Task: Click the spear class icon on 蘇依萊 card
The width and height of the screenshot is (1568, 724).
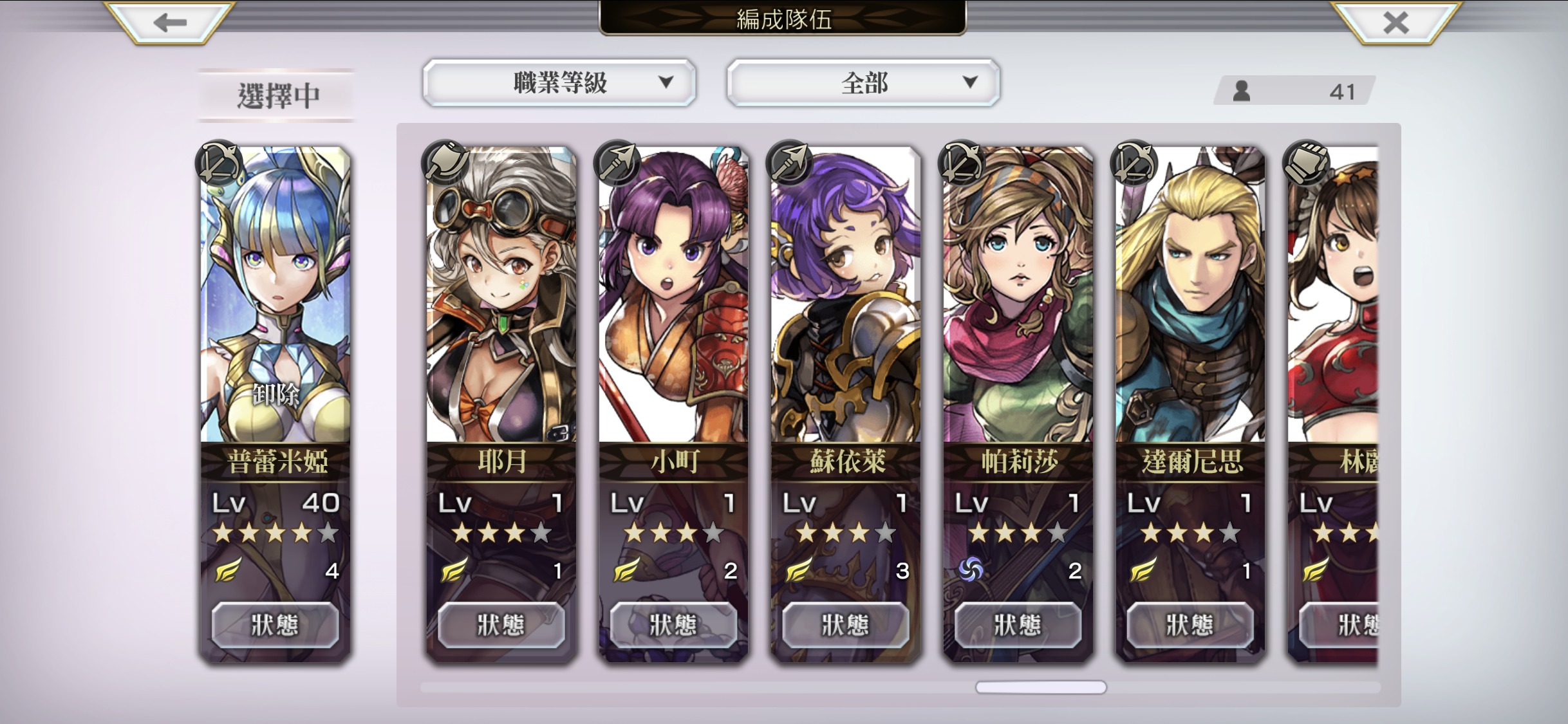Action: click(790, 163)
